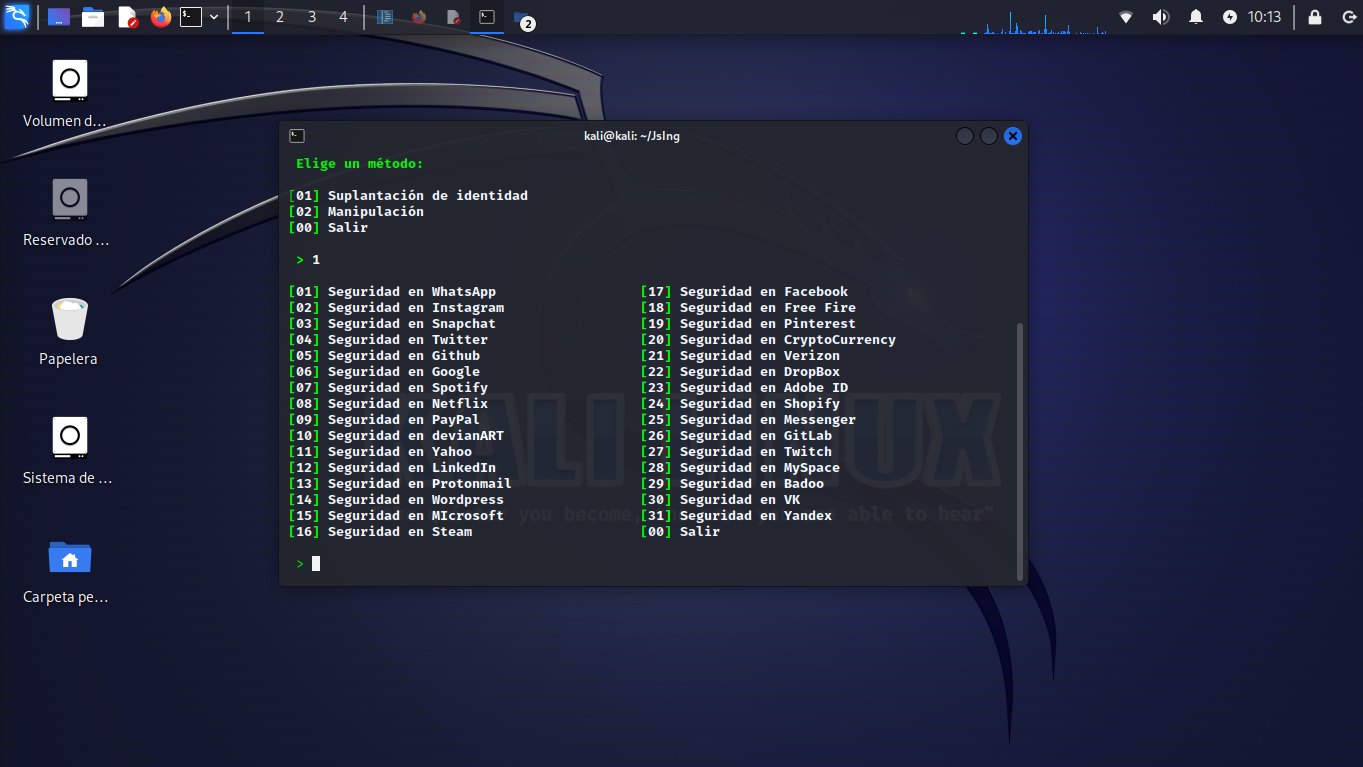Open the notifications bell icon
The image size is (1363, 767).
(1196, 17)
